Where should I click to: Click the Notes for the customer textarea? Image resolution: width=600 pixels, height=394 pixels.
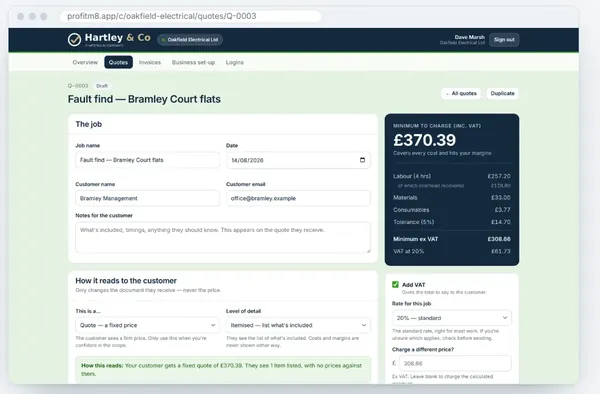pos(223,237)
